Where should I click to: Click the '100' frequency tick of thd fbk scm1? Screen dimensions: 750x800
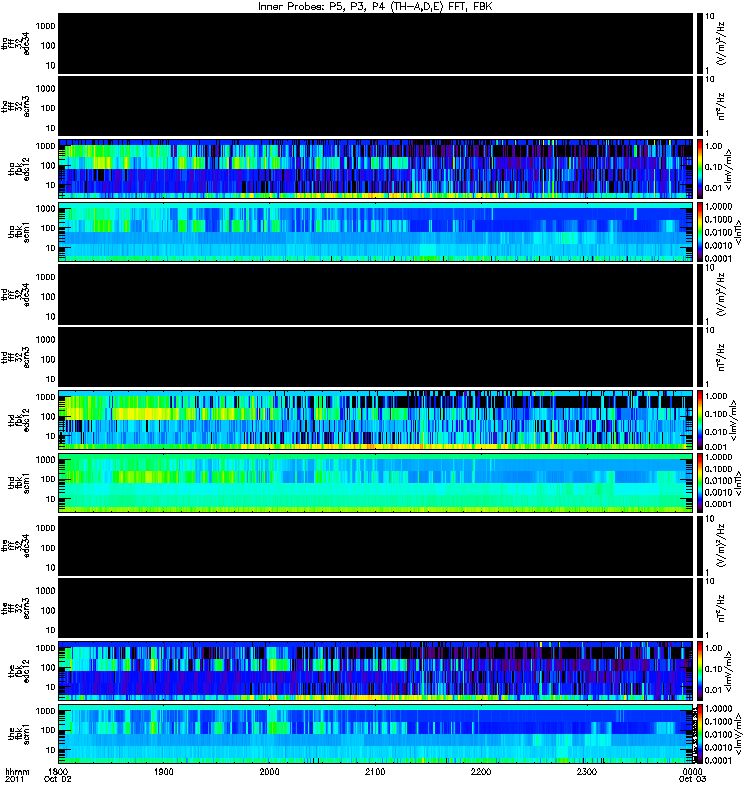(x=48, y=479)
